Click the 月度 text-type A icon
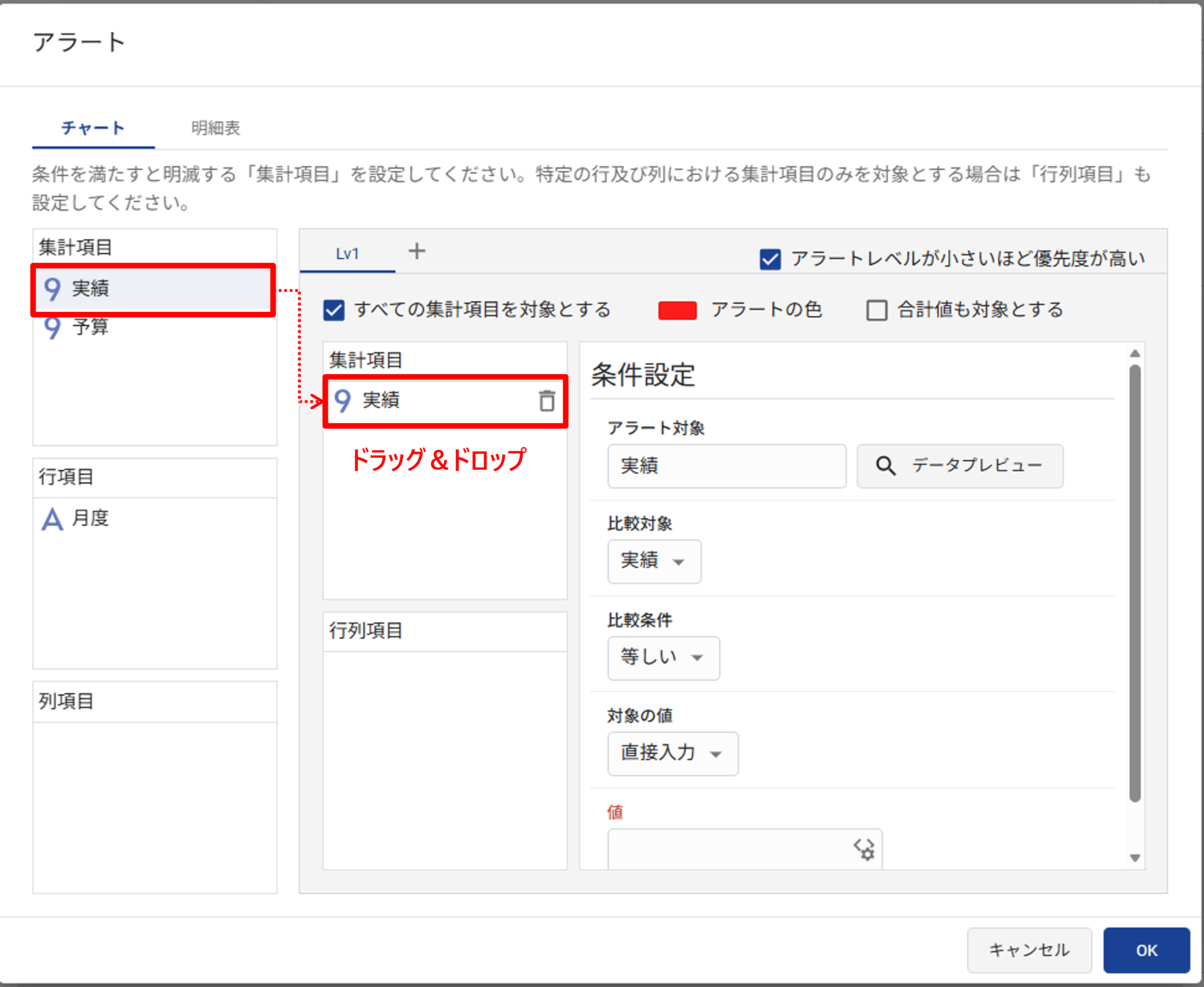Screen dimensions: 1204x987 [52, 519]
